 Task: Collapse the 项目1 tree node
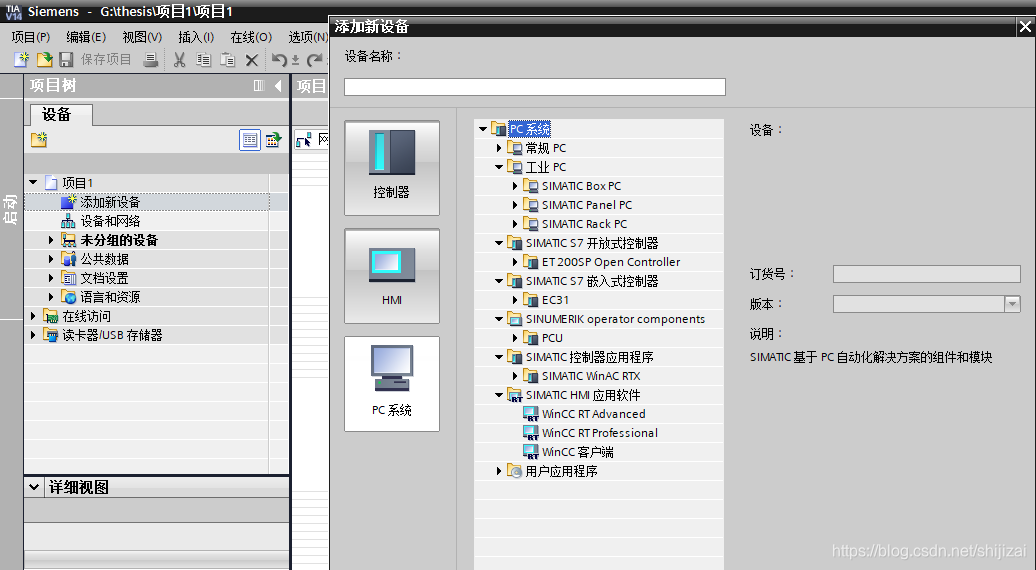[33, 182]
